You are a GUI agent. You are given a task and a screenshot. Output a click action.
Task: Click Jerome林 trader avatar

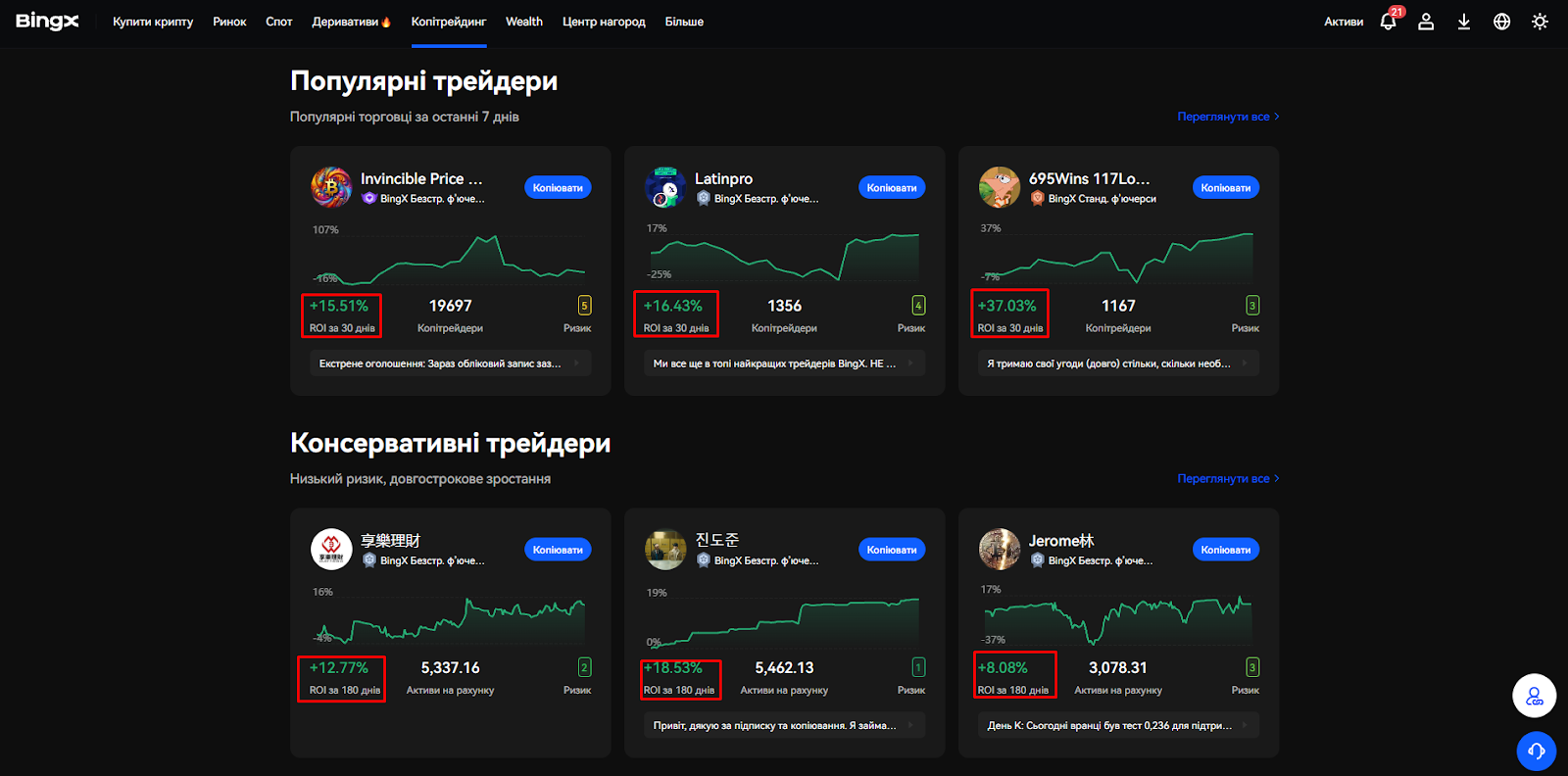pyautogui.click(x=1000, y=549)
